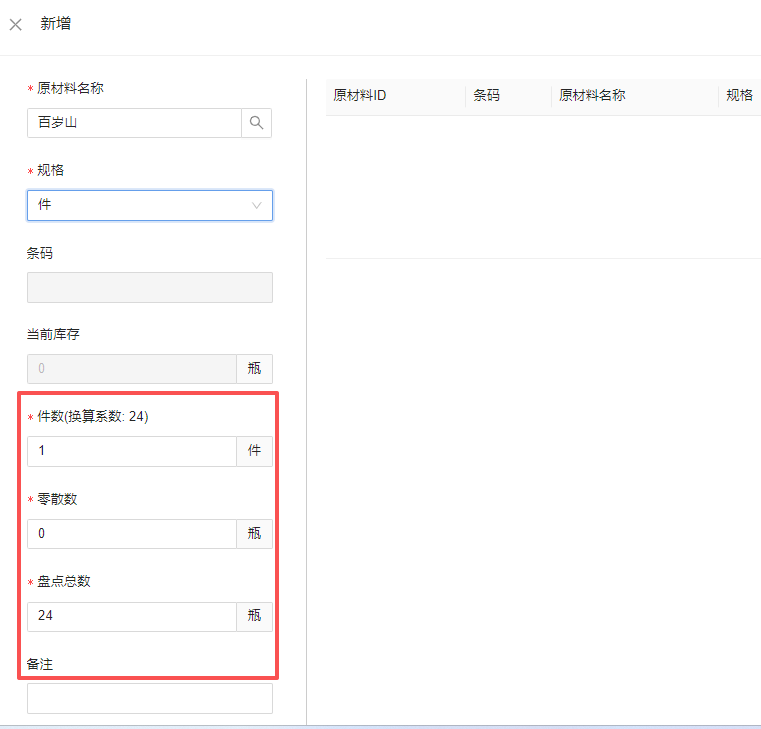Click the 原材料ID column header
This screenshot has height=729, width=761.
[x=360, y=96]
